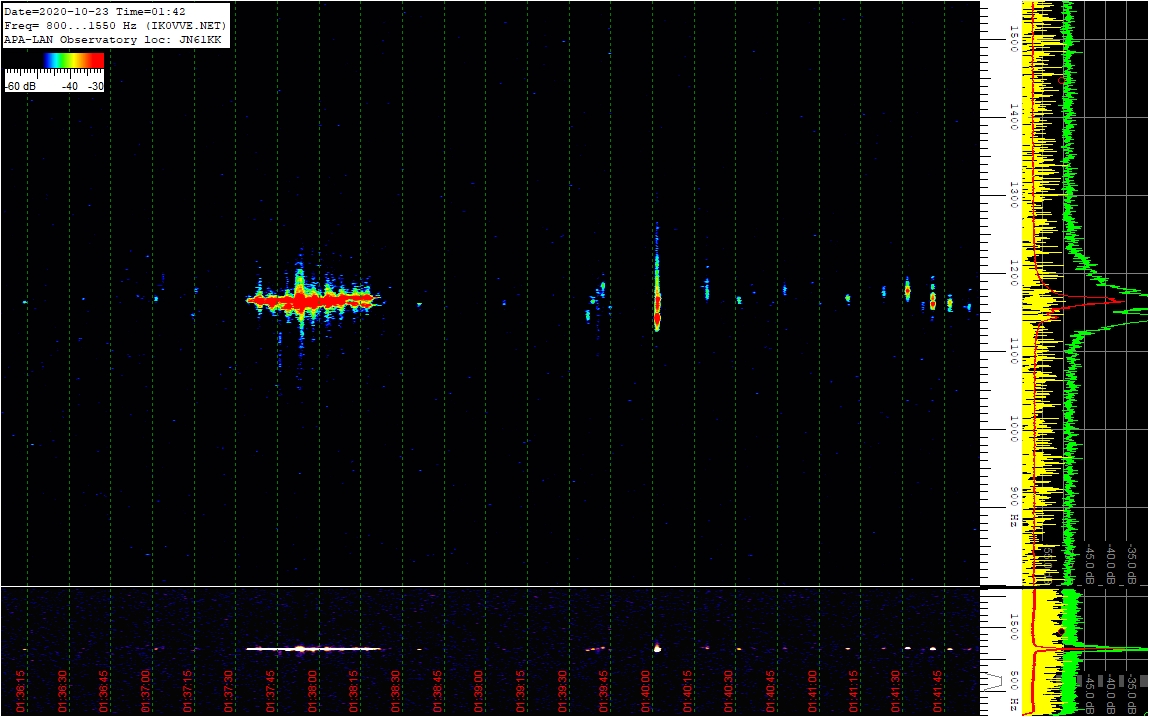Click the Freq= 800...1550 Hz info line
Image resolution: width=1149 pixels, height=717 pixels.
[116, 26]
